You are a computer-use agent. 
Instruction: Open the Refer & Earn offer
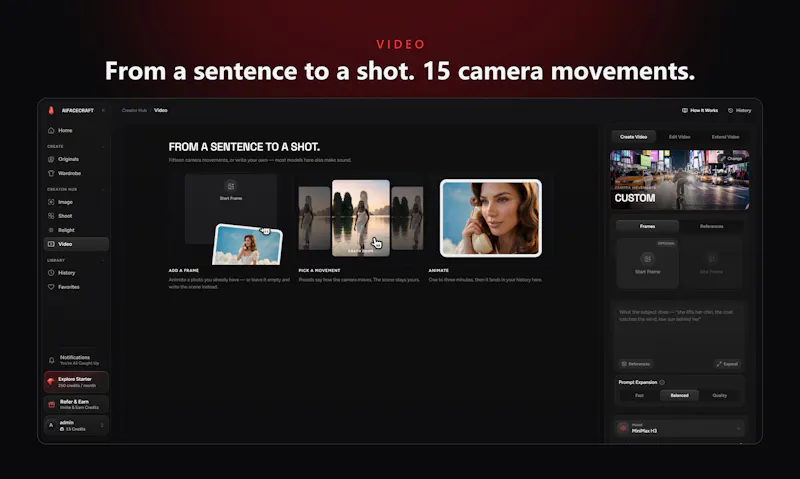(x=76, y=404)
